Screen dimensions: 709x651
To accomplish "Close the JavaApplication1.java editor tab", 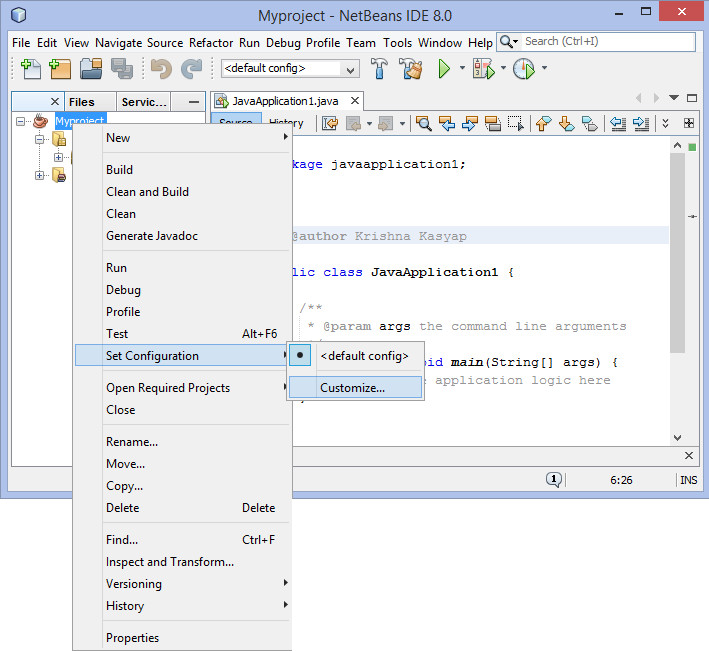I will [356, 101].
